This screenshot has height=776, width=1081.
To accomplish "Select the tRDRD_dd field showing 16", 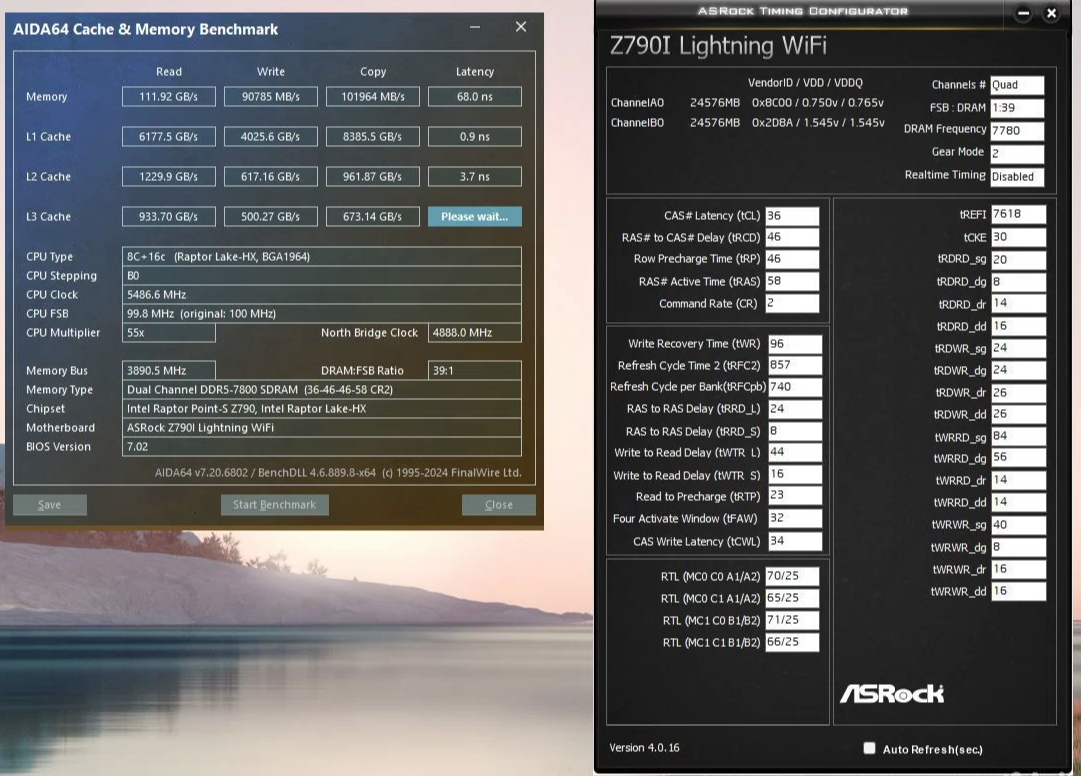I will (1018, 326).
